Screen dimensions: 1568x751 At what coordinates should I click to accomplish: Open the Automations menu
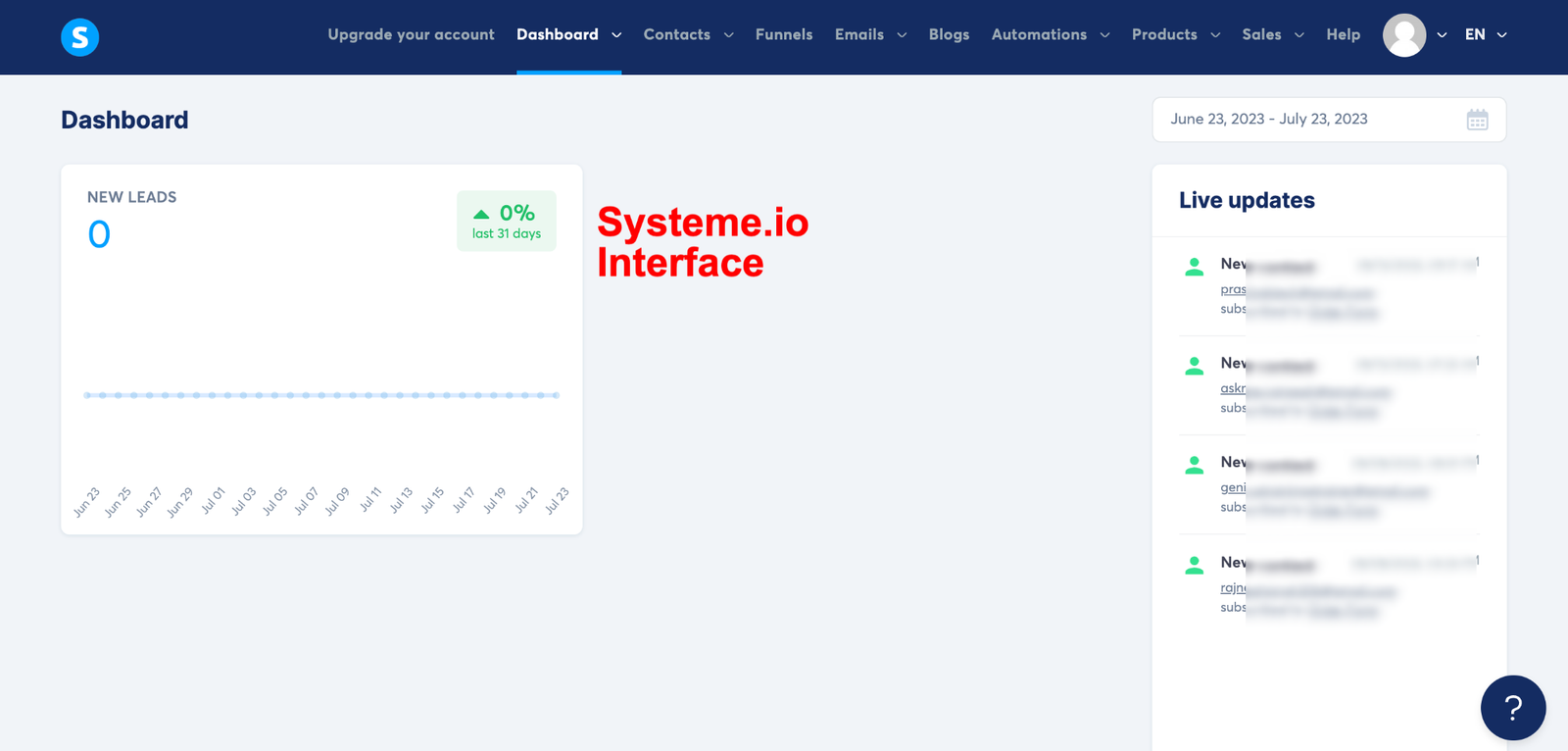coord(1039,34)
